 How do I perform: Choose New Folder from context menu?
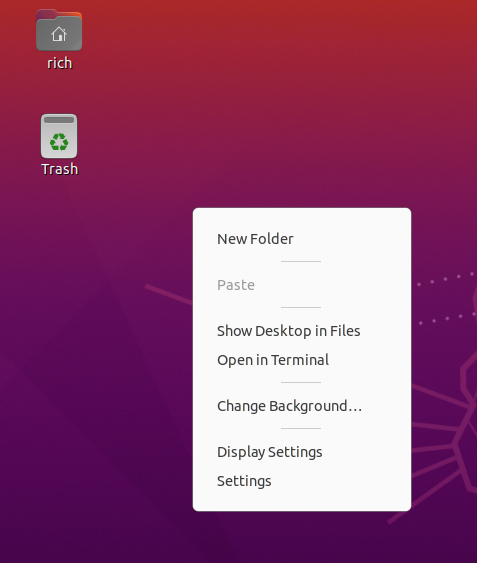[302, 239]
